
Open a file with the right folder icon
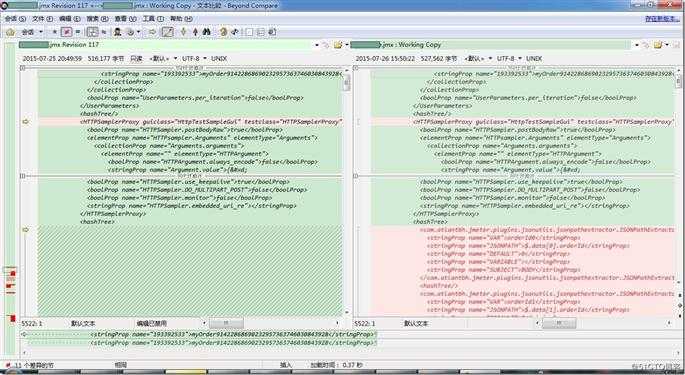tap(658, 45)
